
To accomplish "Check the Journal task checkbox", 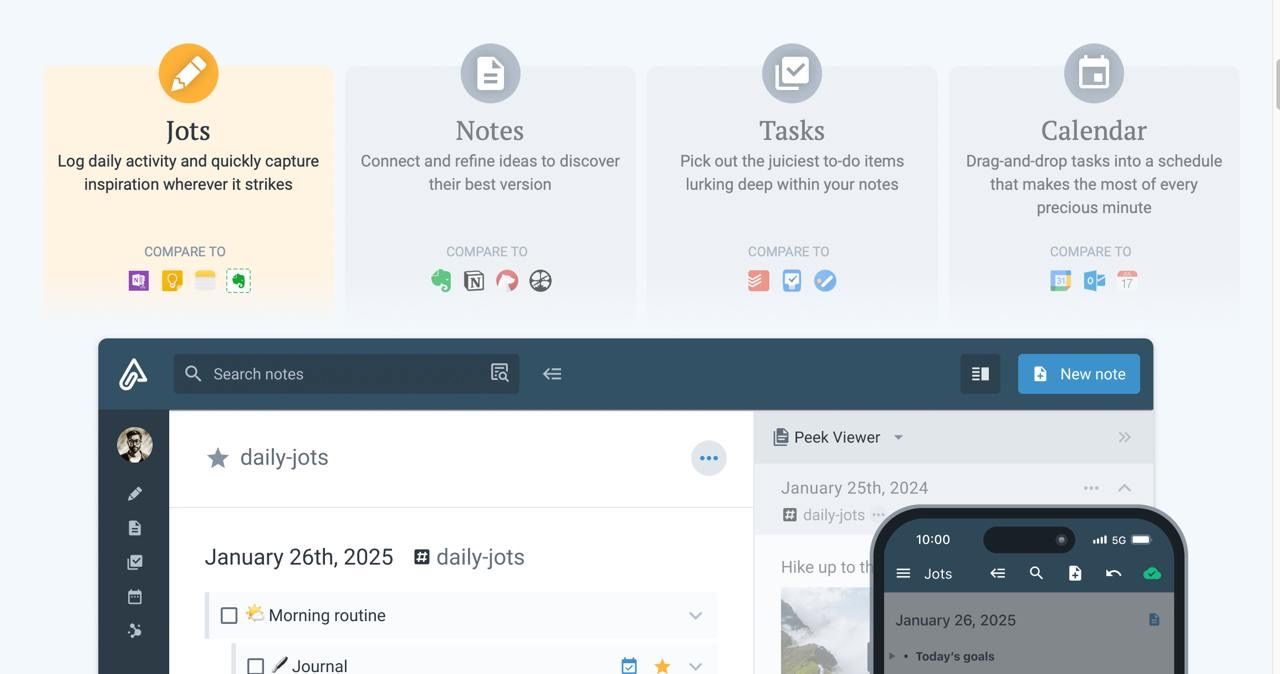I will 255,665.
